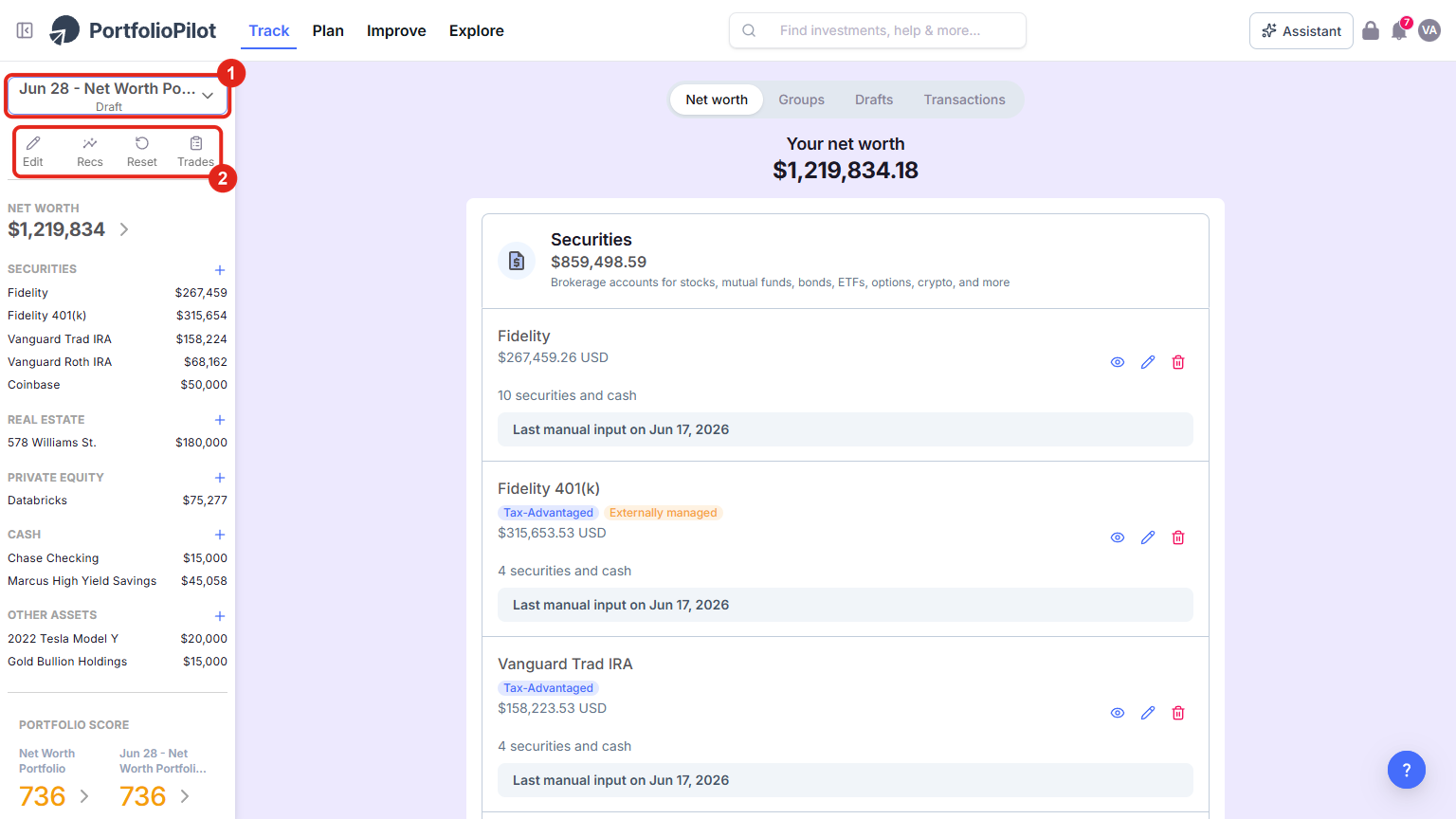
Task: Edit the Fidelity account
Action: (1148, 362)
